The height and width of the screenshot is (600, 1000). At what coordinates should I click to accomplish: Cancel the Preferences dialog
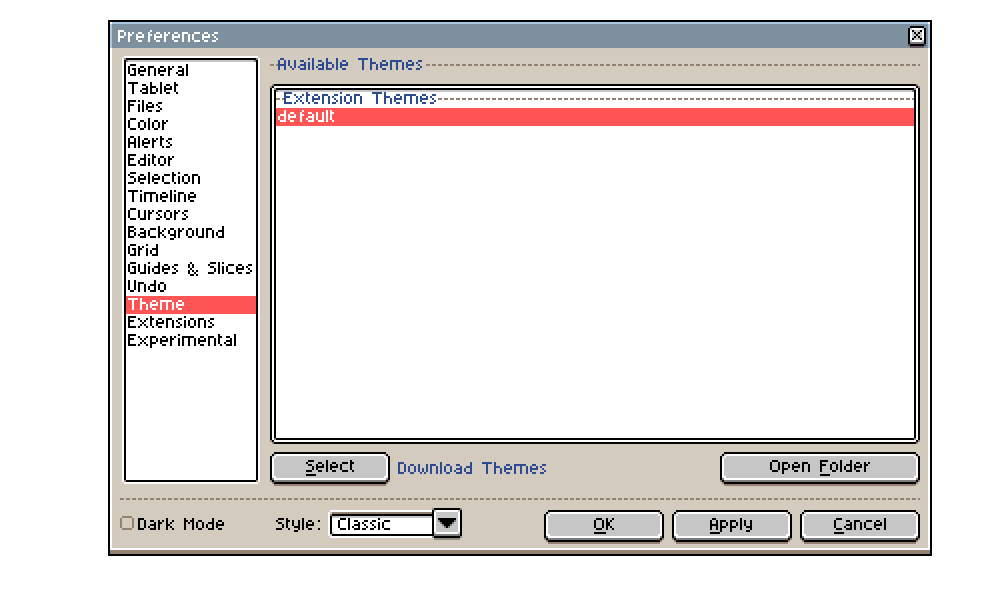click(860, 525)
